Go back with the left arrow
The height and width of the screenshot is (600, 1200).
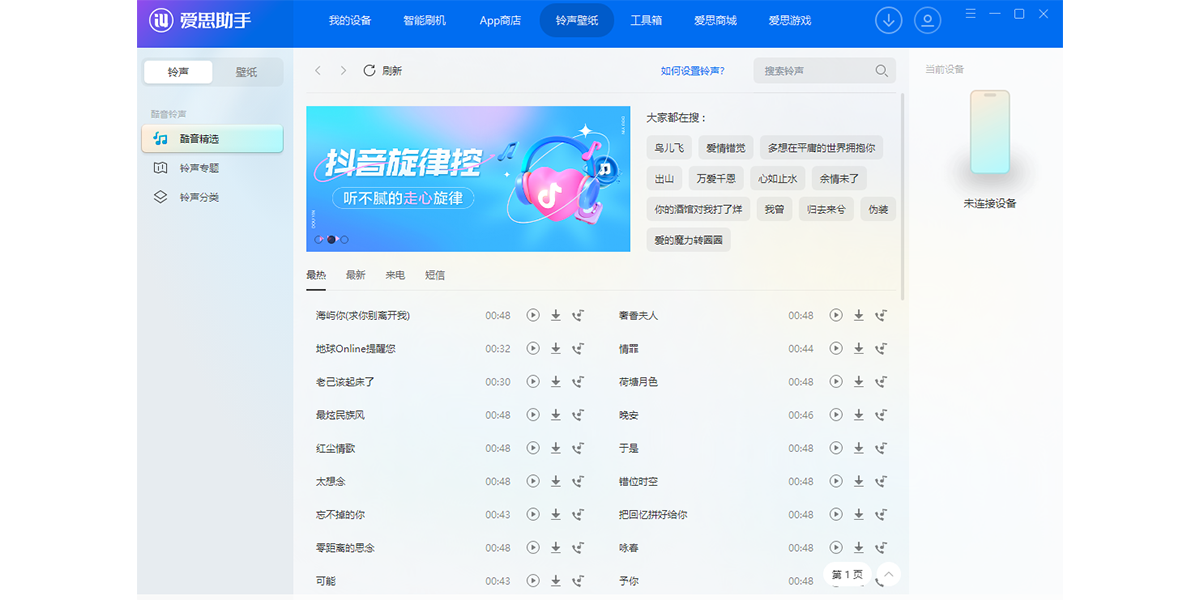(x=318, y=71)
